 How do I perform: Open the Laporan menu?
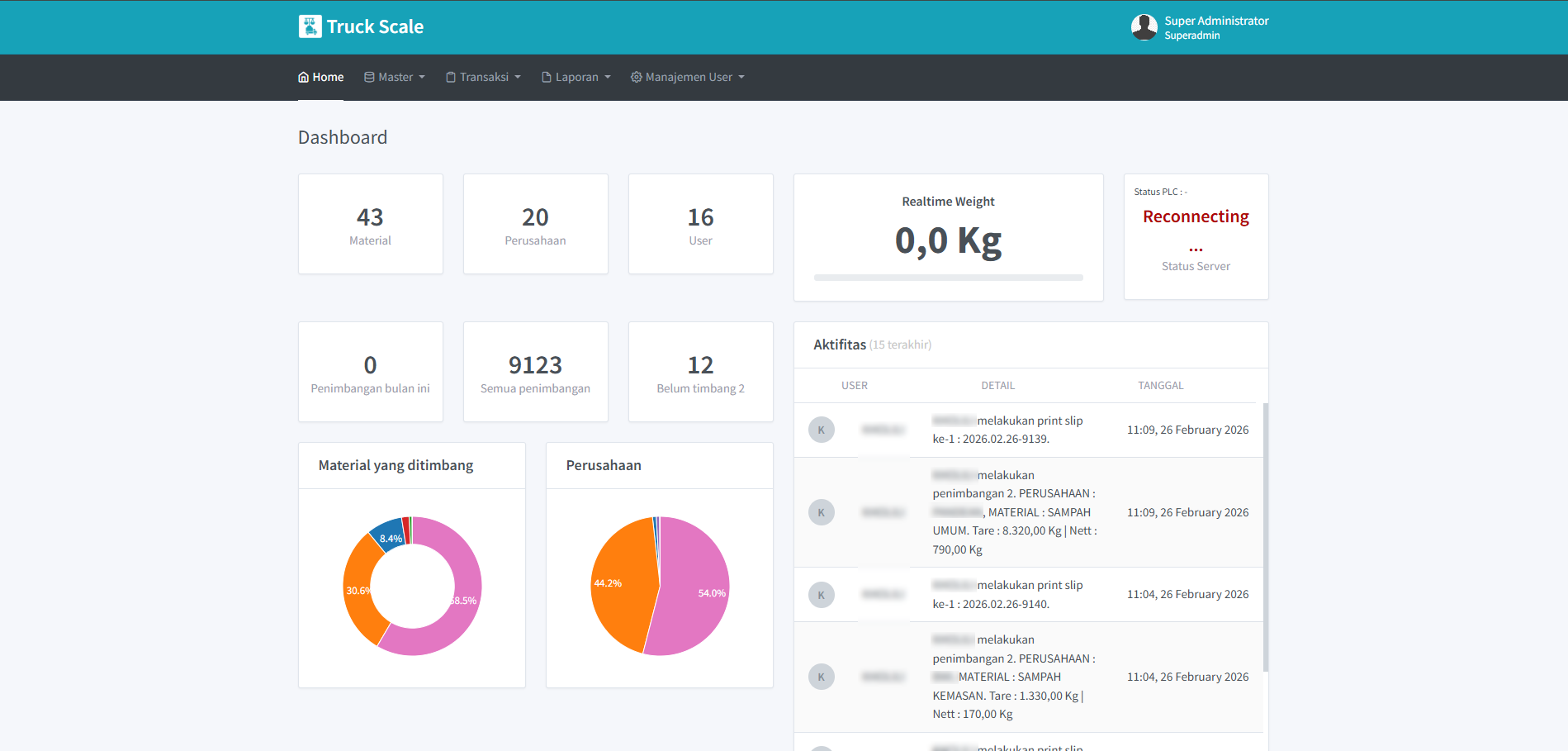pyautogui.click(x=576, y=77)
